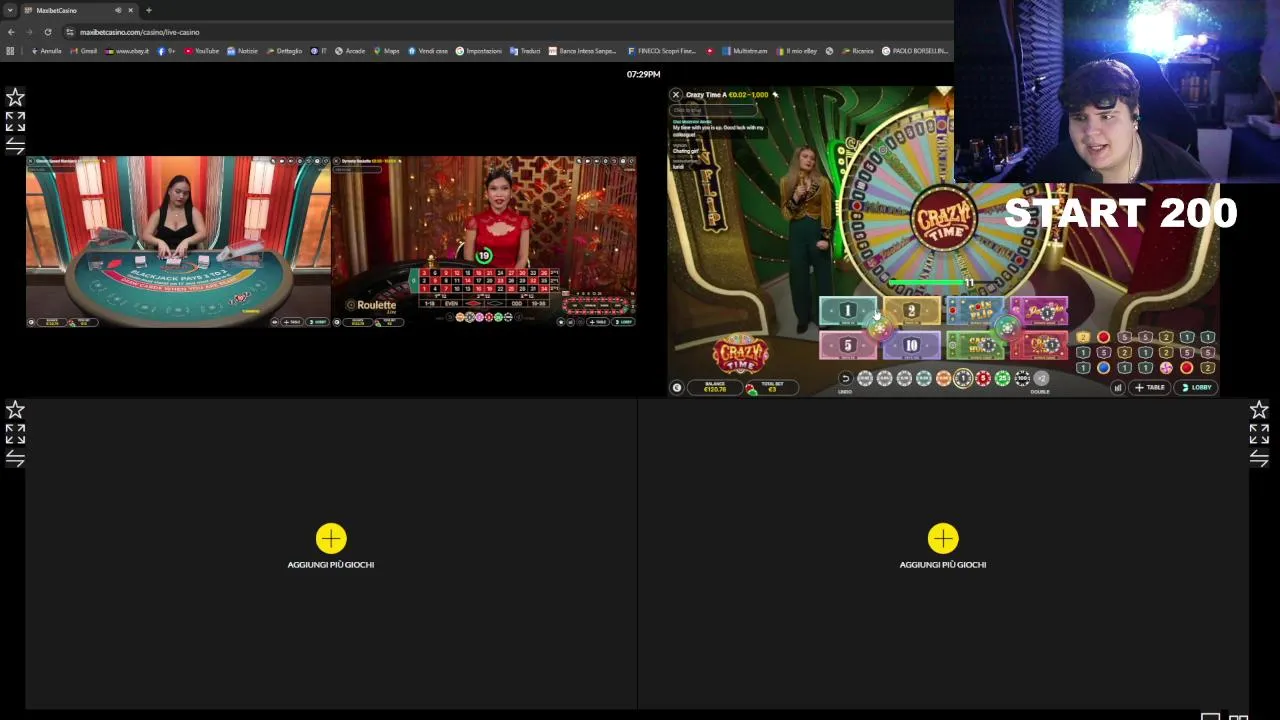Screen dimensions: 1280x720
Task: Open the Traduci bookmark
Action: (525, 51)
